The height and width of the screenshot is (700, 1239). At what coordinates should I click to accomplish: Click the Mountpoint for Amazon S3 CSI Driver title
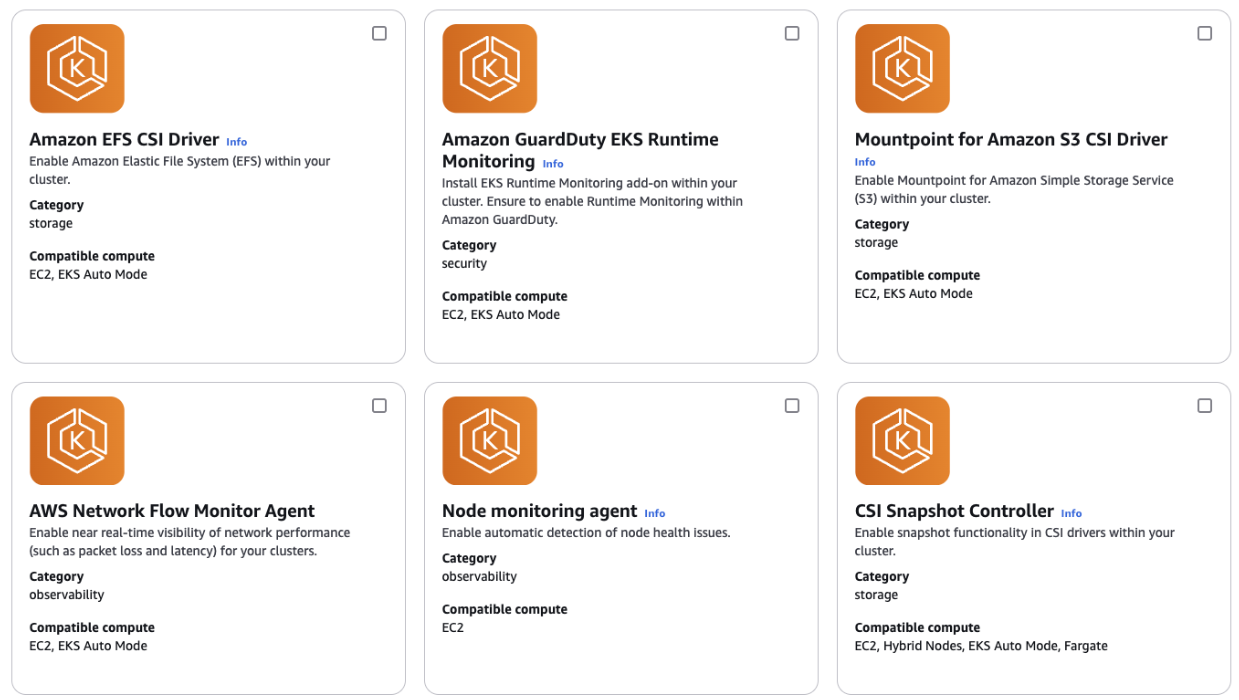click(x=1011, y=140)
